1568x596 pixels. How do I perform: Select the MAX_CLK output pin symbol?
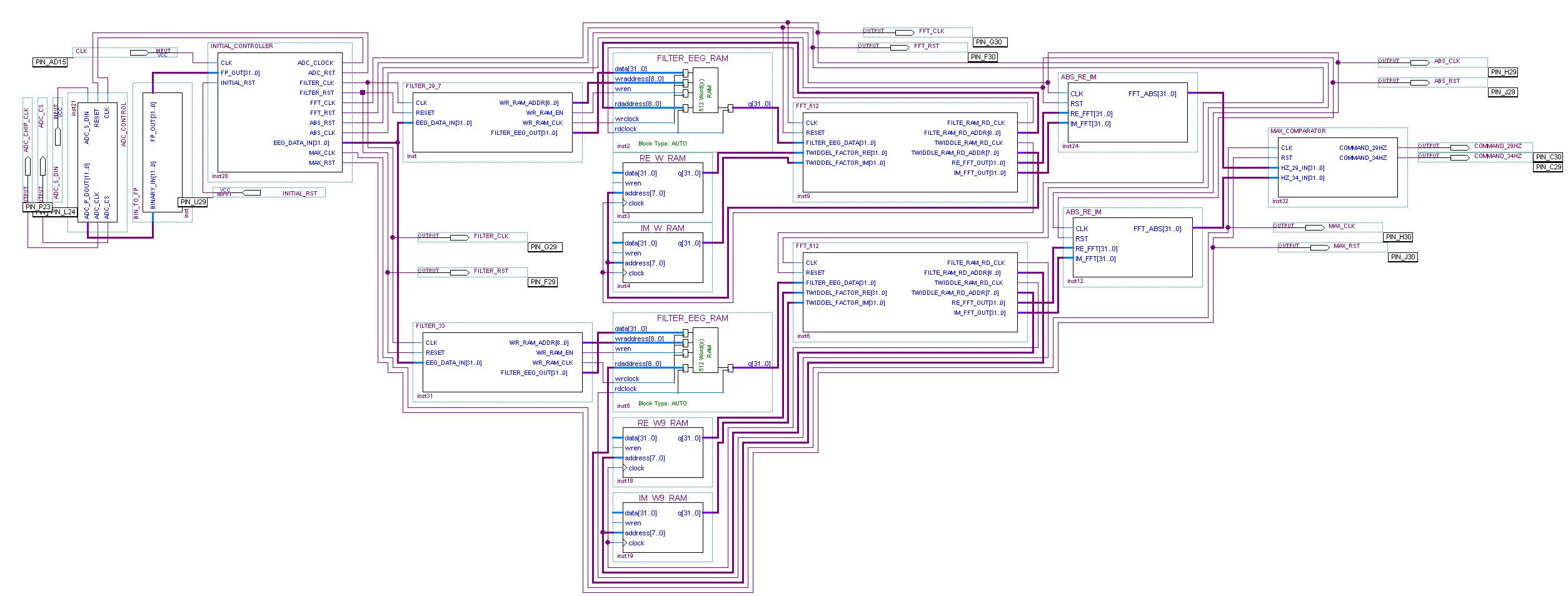tap(1314, 227)
